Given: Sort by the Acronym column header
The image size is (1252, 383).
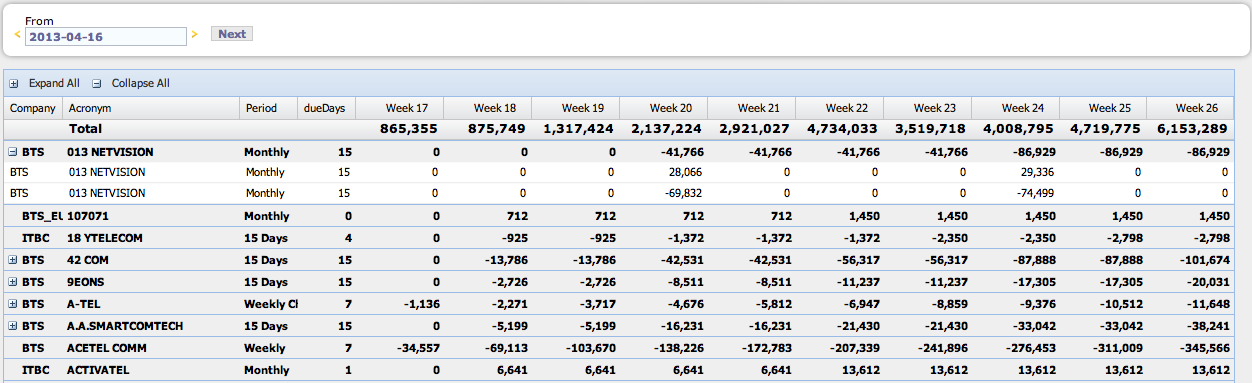Looking at the screenshot, I should tap(150, 108).
